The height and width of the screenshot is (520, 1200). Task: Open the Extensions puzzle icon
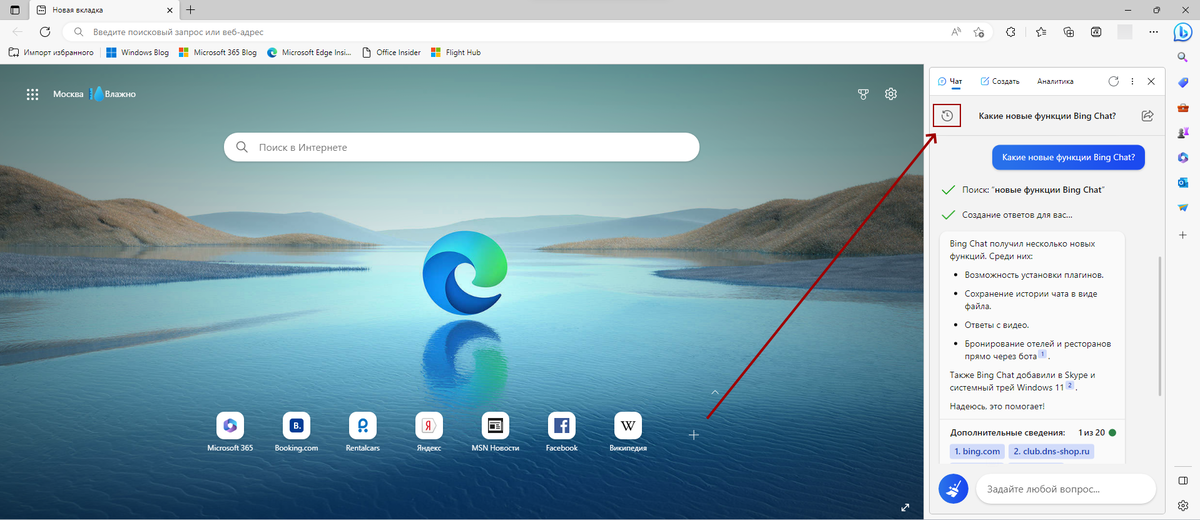1011,32
